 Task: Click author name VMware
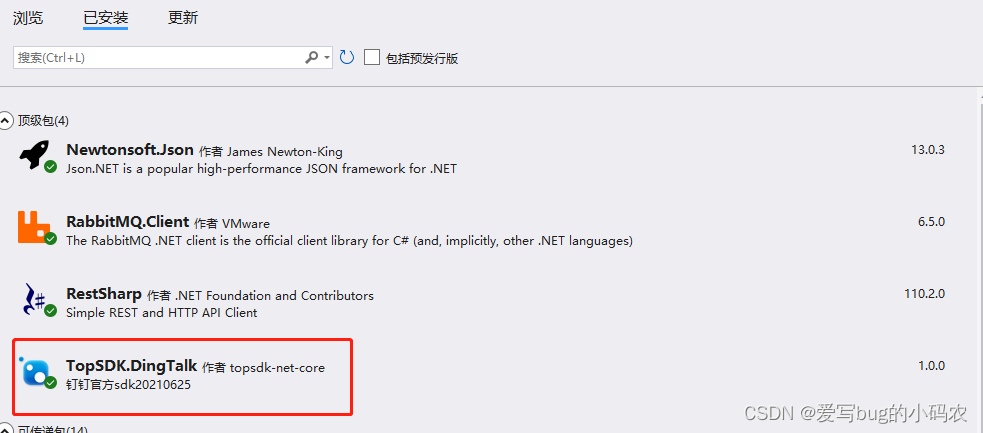pyautogui.click(x=246, y=224)
